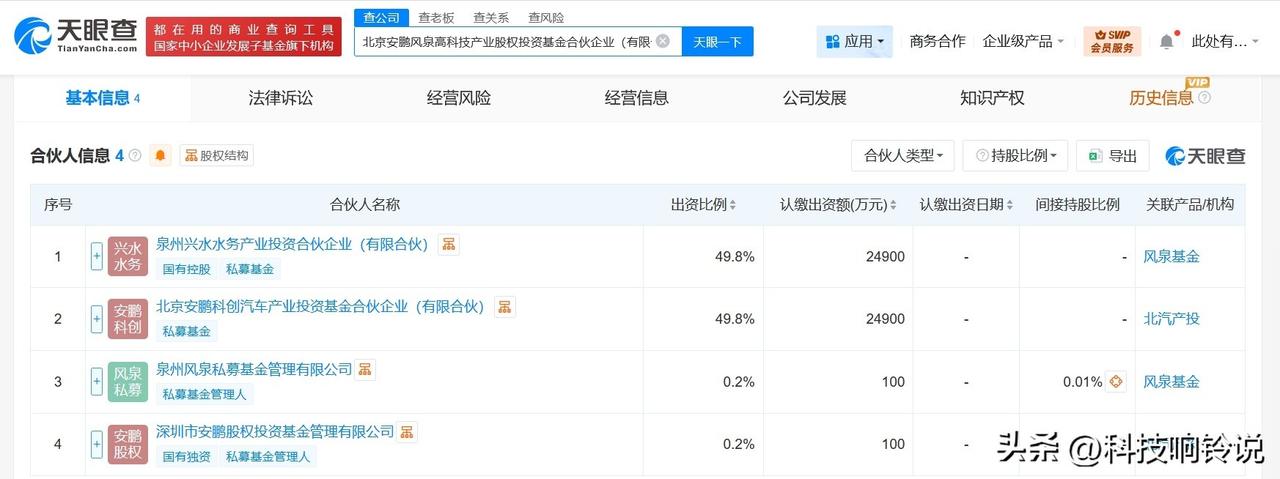Switch to the 历史信息 tab
Viewport: 1280px width, 479px height.
pyautogui.click(x=1161, y=98)
